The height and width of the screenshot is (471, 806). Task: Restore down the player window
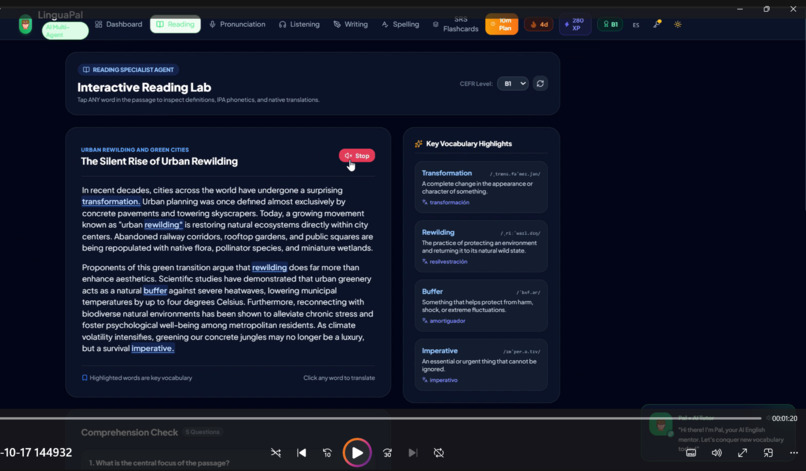point(766,9)
